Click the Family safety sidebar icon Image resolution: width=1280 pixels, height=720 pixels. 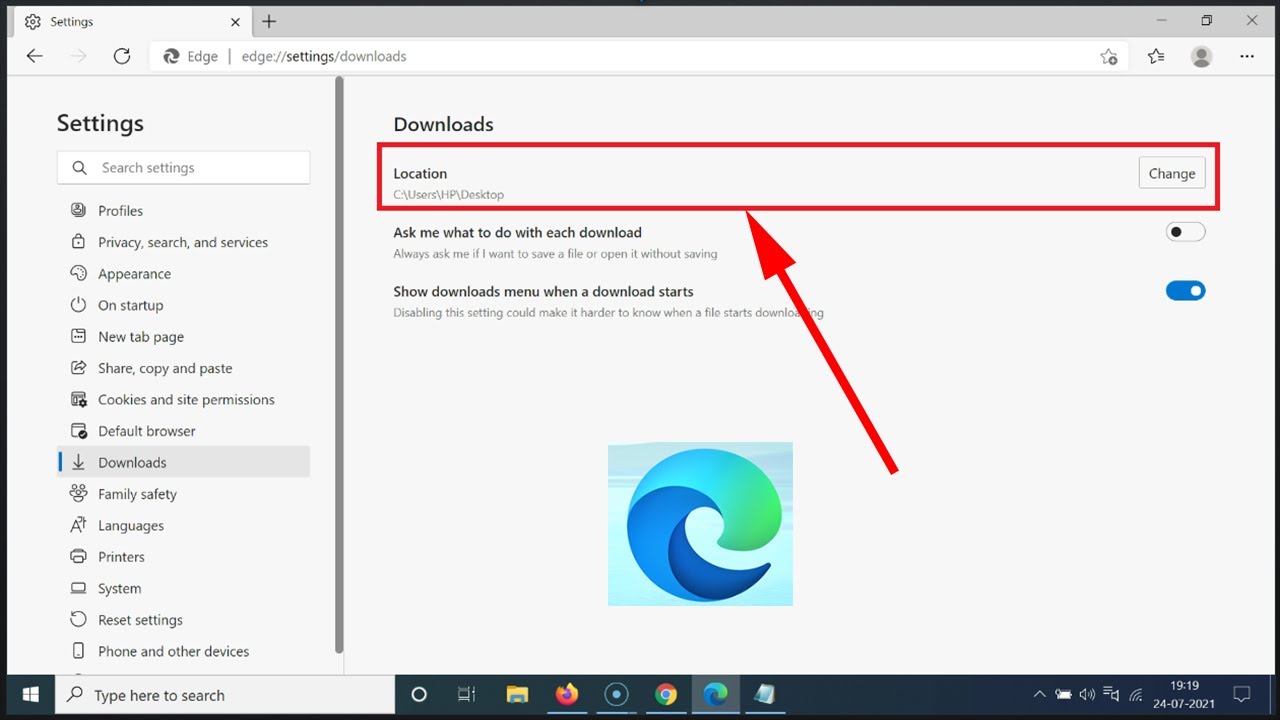(78, 493)
